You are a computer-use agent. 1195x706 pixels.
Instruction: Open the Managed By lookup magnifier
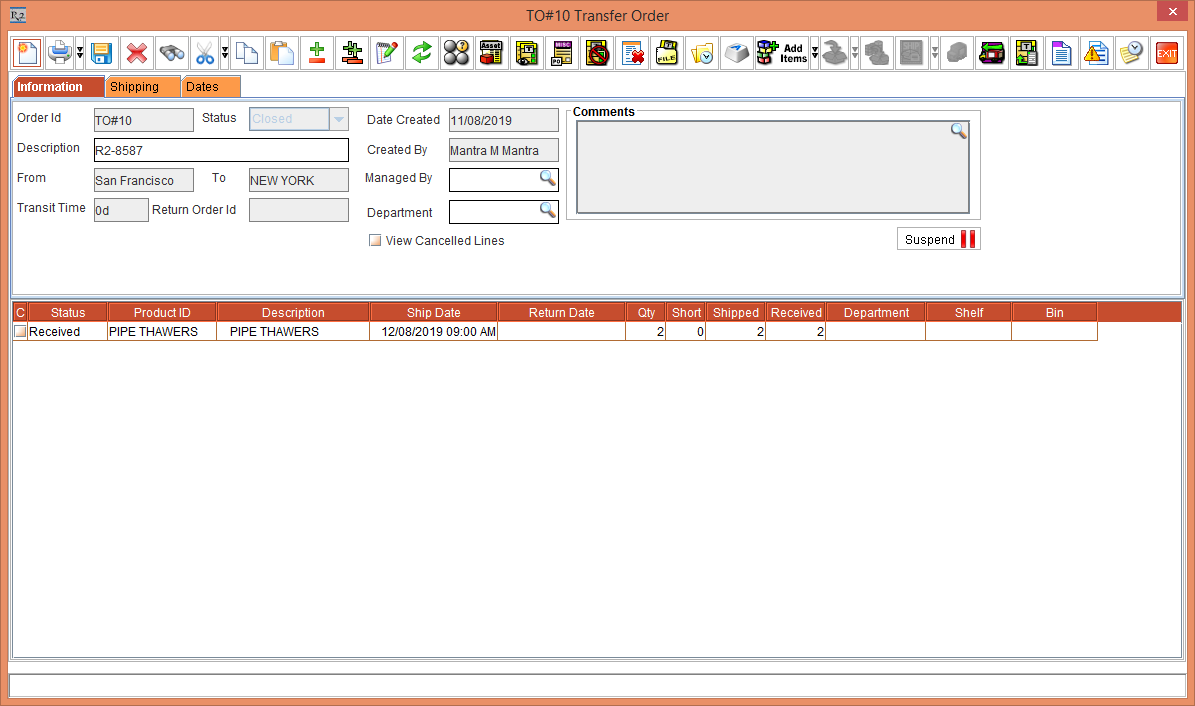click(548, 180)
